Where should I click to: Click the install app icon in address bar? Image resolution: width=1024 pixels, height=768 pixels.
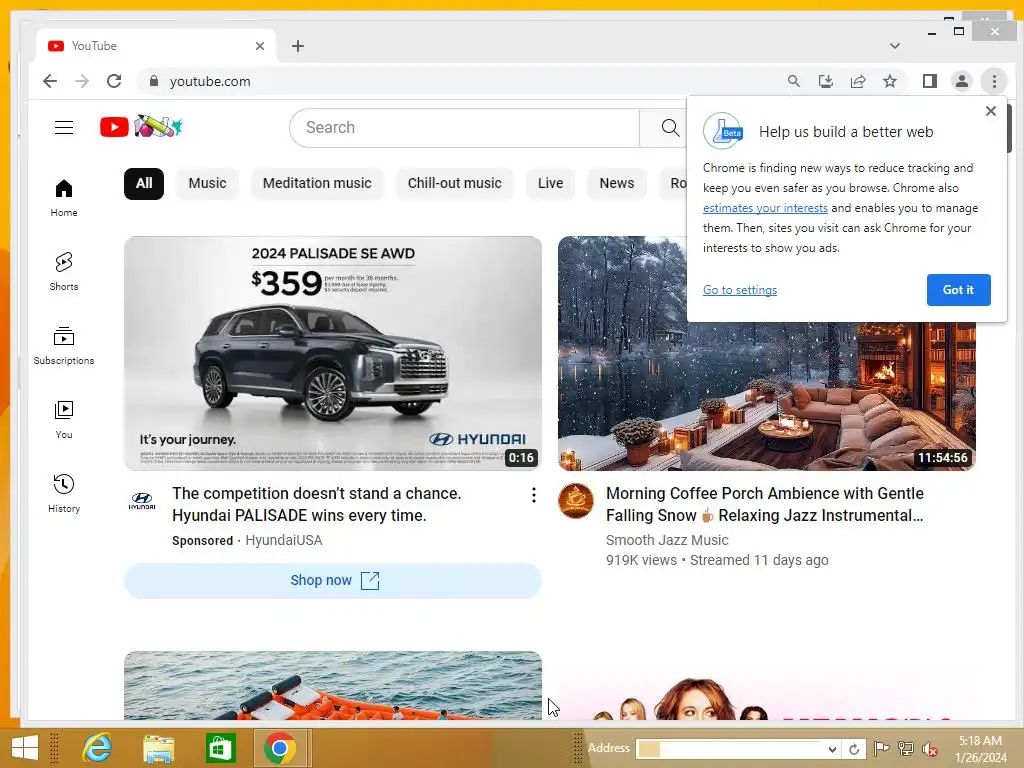[x=825, y=81]
